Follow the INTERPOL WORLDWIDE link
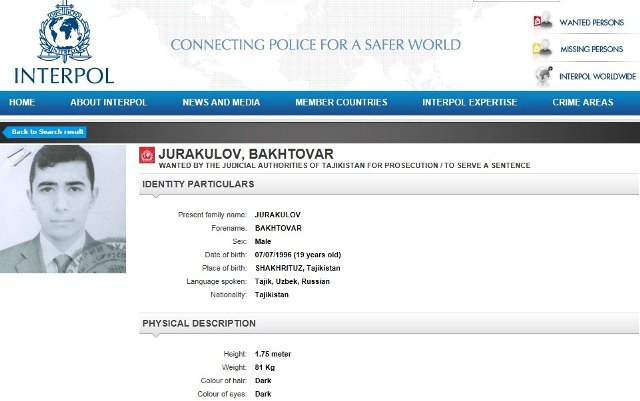This screenshot has width=640, height=401. (x=598, y=76)
